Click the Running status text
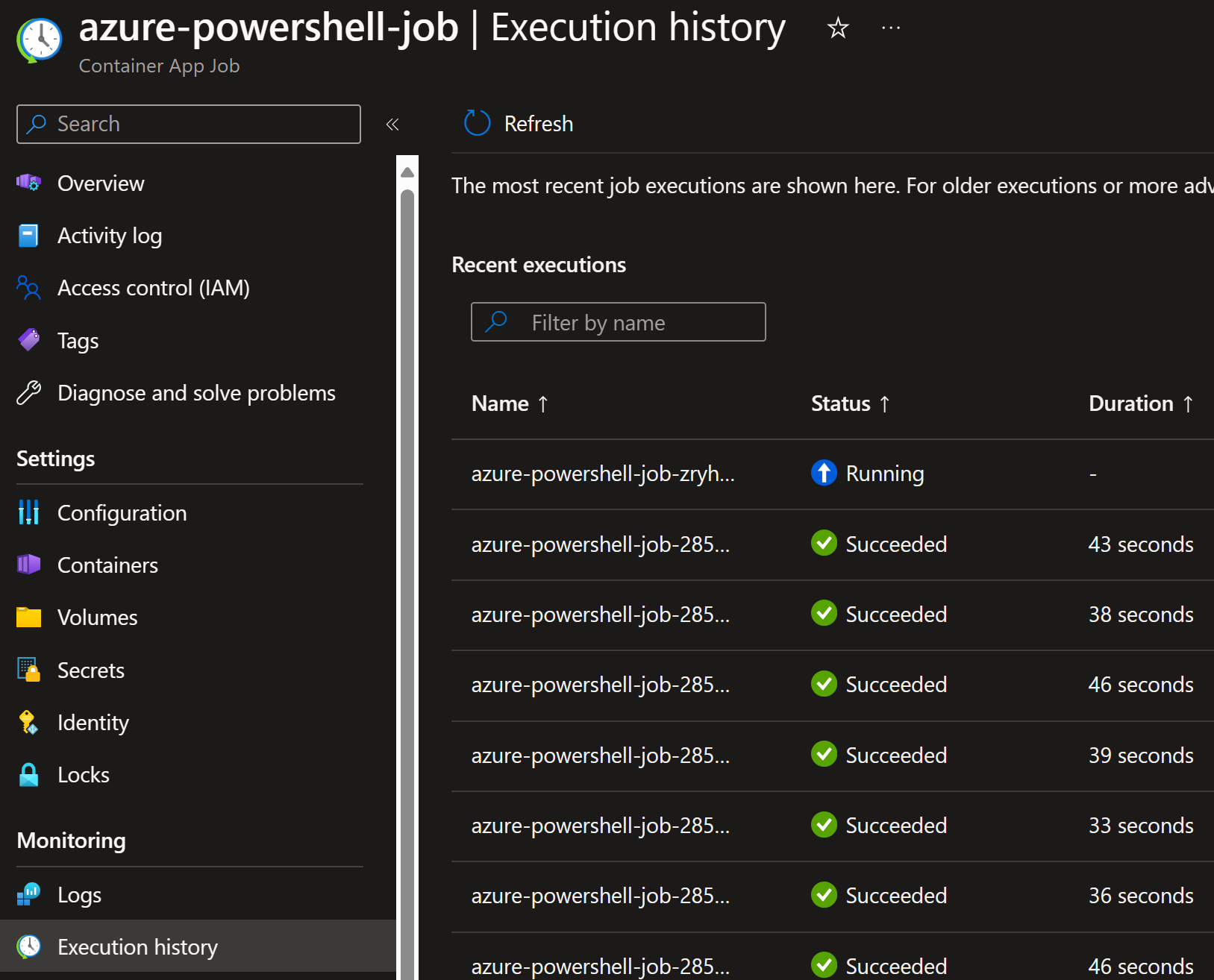Image resolution: width=1214 pixels, height=980 pixels. click(x=885, y=474)
